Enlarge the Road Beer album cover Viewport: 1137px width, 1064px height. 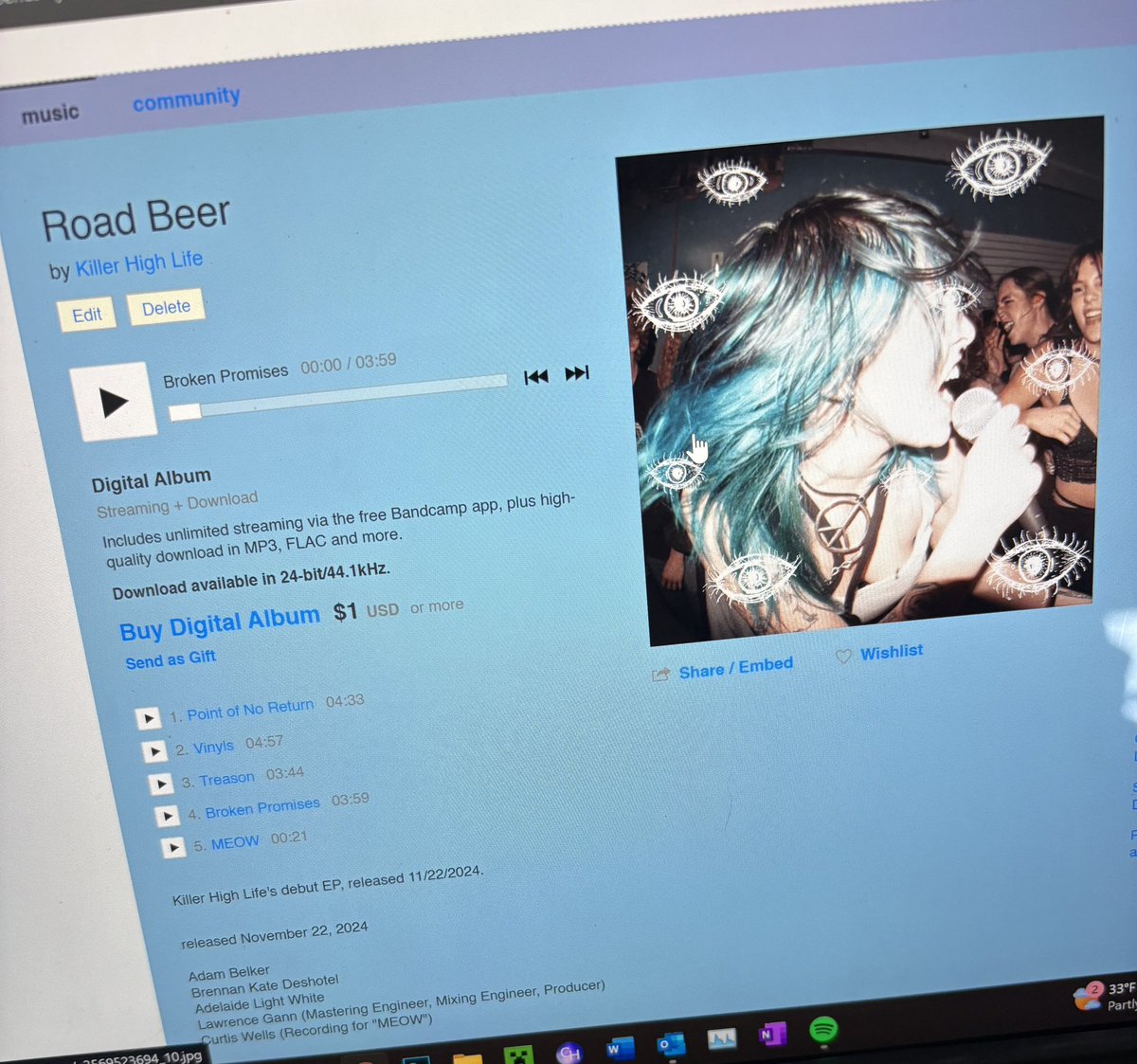click(x=860, y=379)
